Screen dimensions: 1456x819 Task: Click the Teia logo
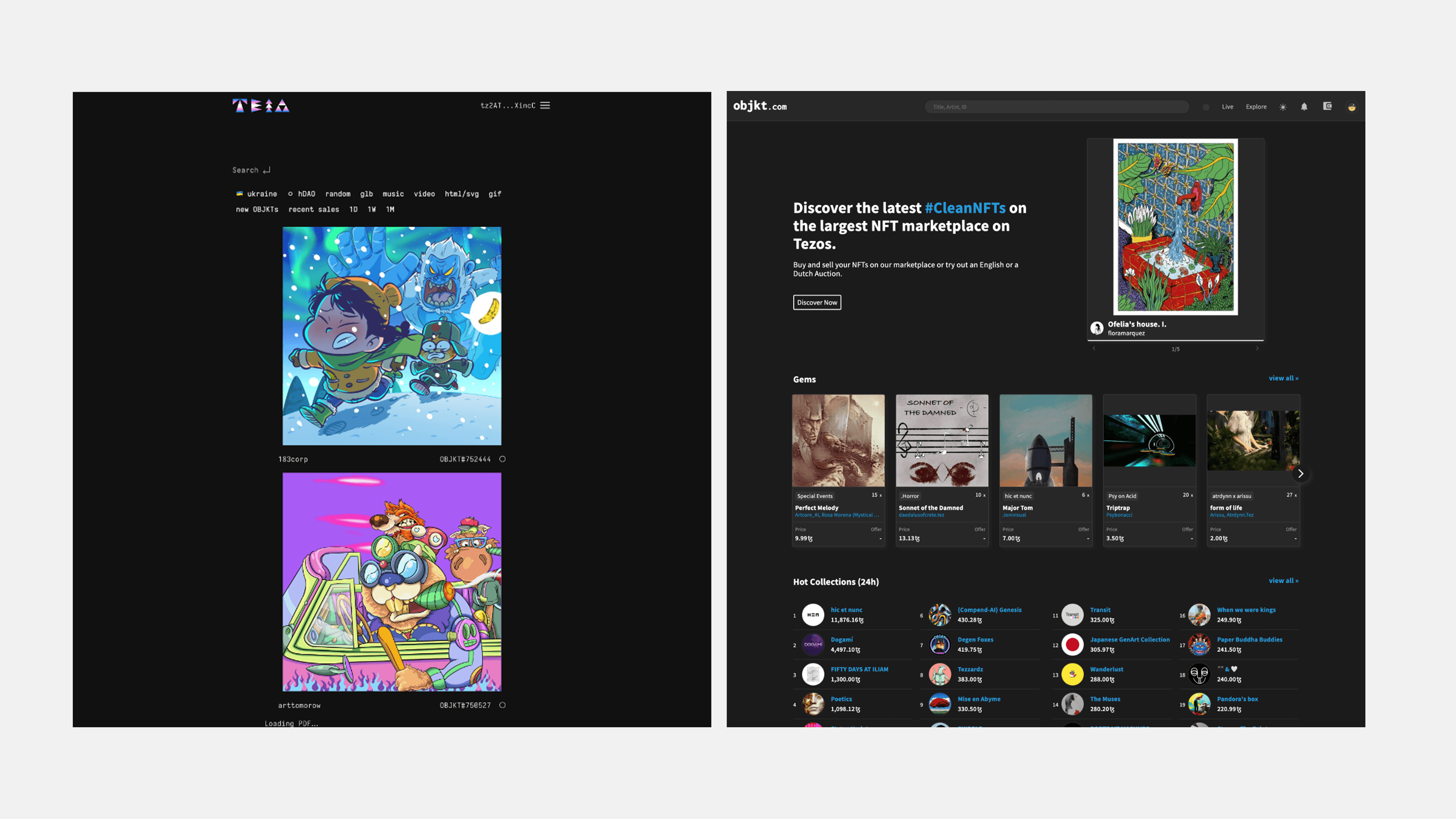coord(260,106)
